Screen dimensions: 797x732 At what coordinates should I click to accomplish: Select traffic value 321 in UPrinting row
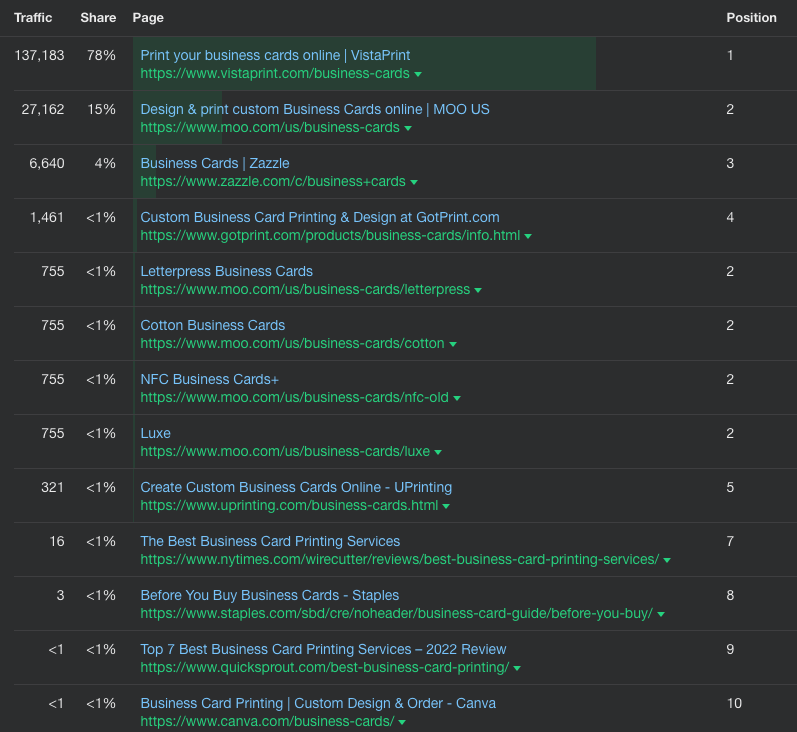52,487
